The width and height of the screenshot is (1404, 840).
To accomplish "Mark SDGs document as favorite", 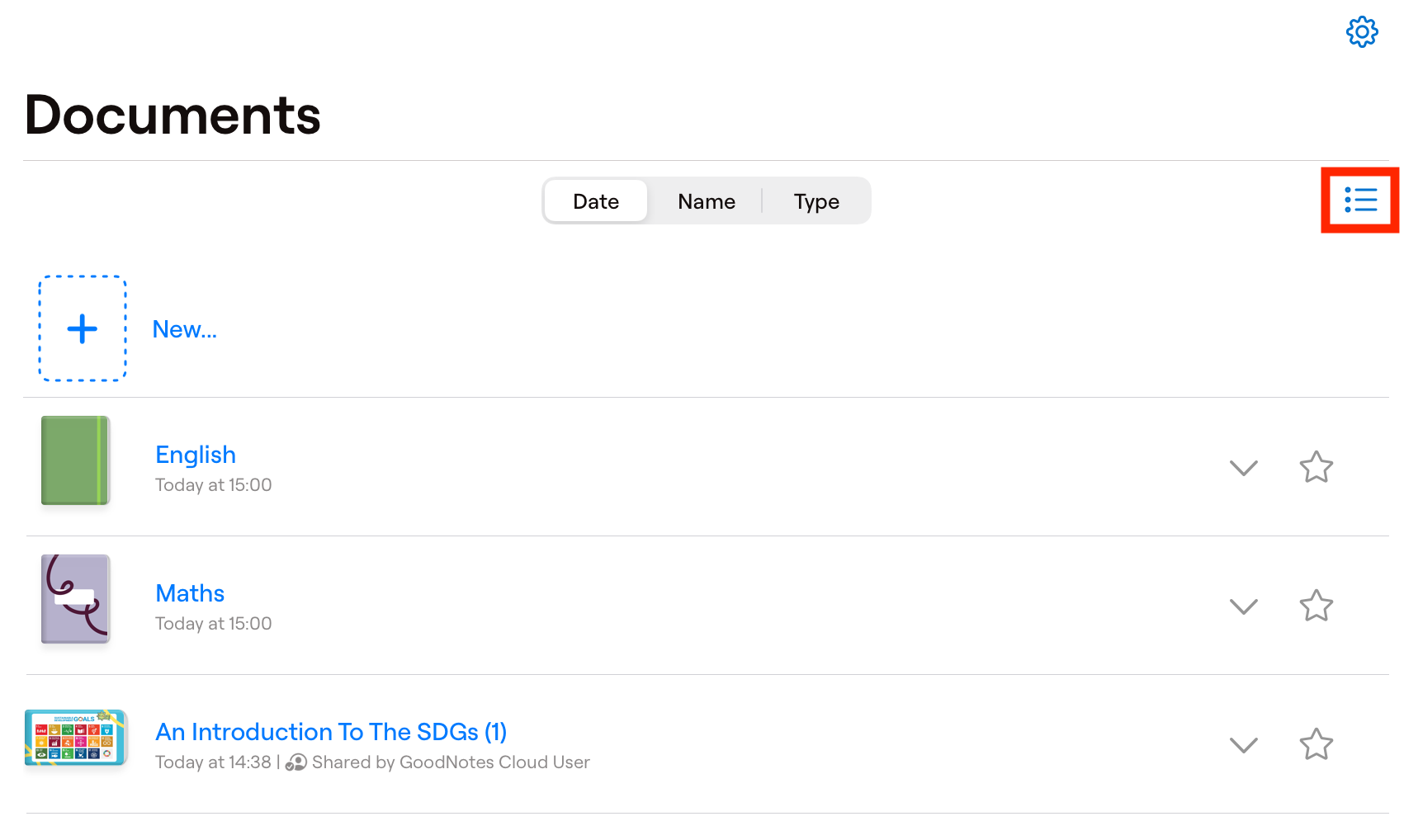I will pos(1316,744).
